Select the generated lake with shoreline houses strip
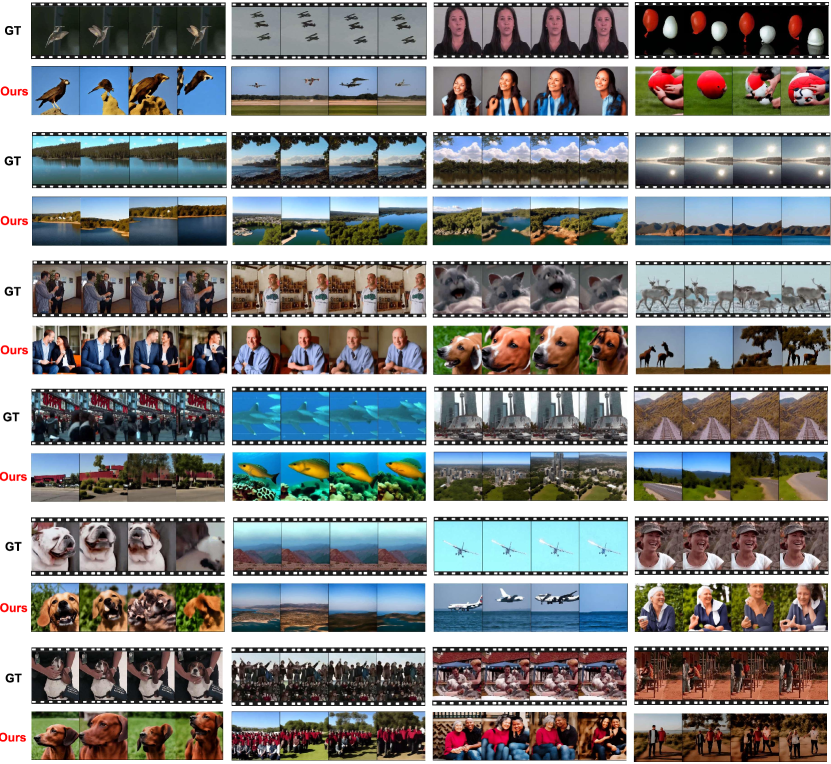 129,221
